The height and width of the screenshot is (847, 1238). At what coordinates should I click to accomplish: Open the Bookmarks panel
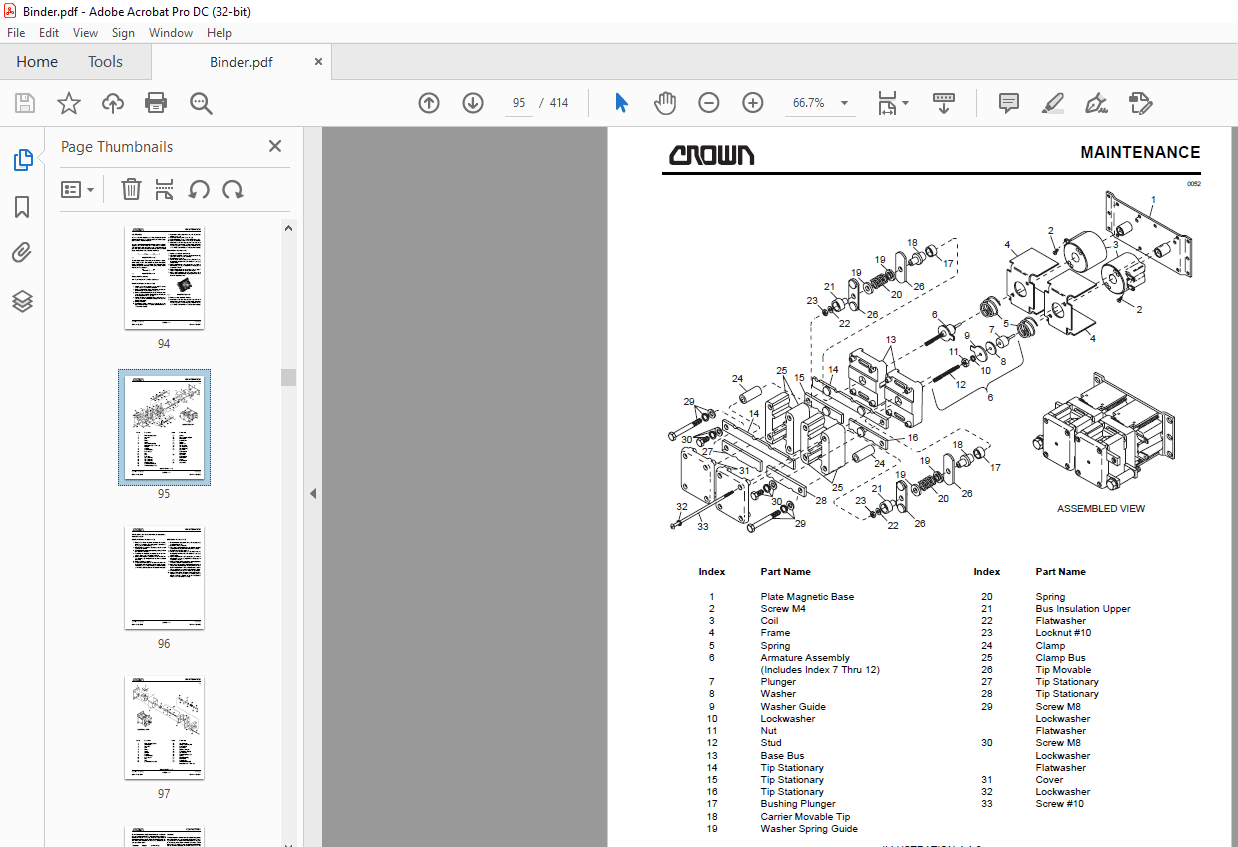tap(21, 206)
